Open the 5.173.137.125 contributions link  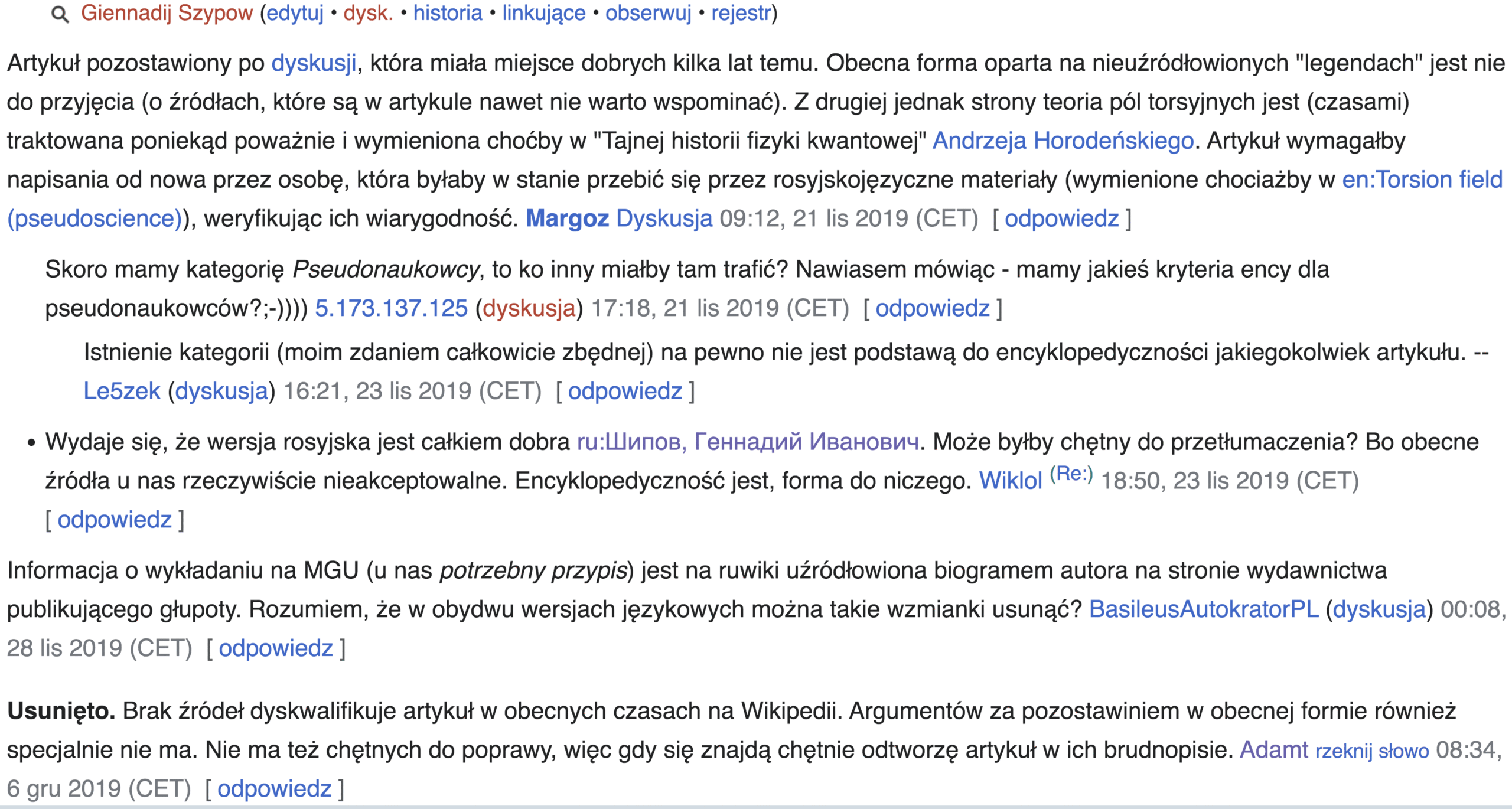391,308
